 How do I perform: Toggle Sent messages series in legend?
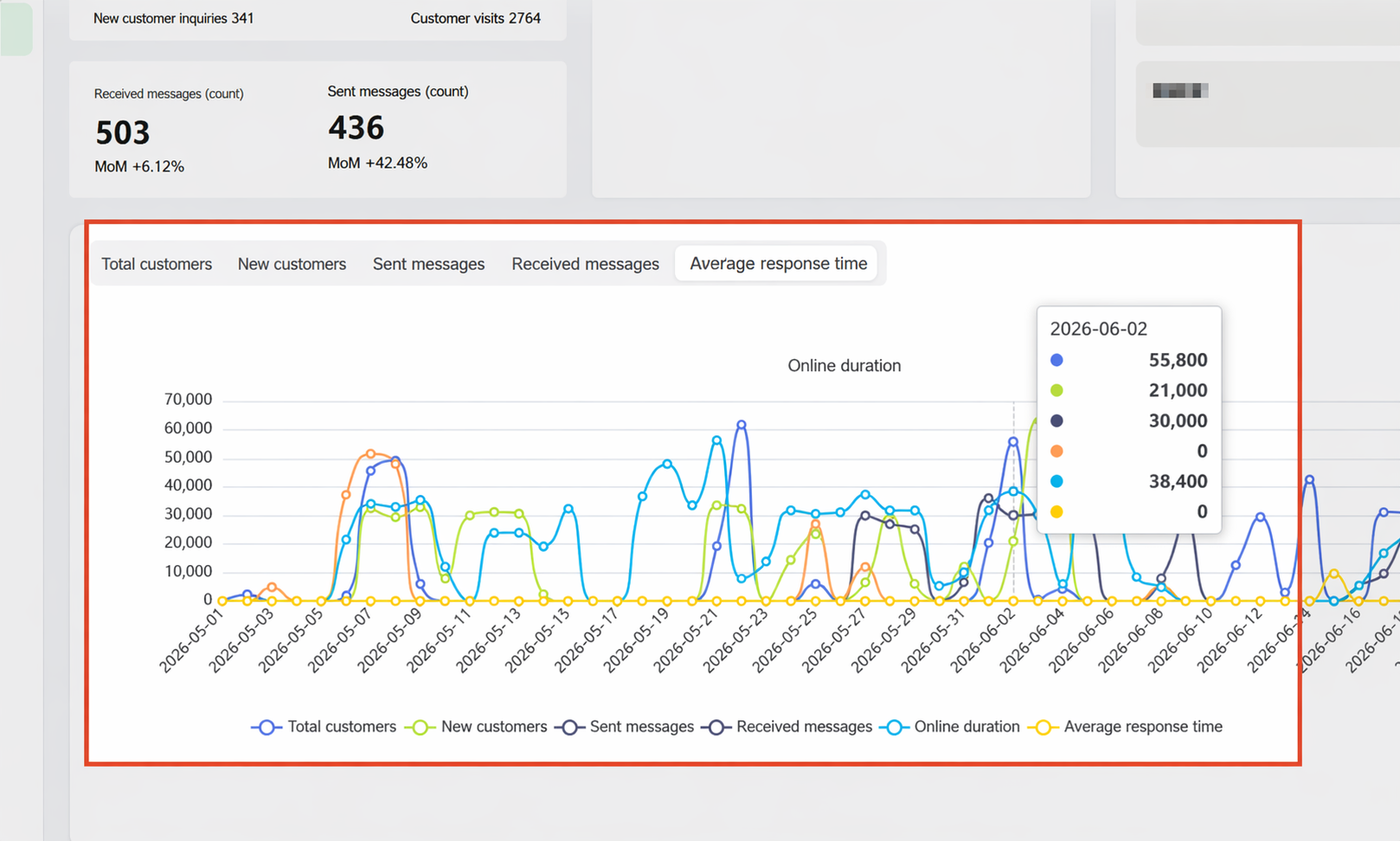625,727
